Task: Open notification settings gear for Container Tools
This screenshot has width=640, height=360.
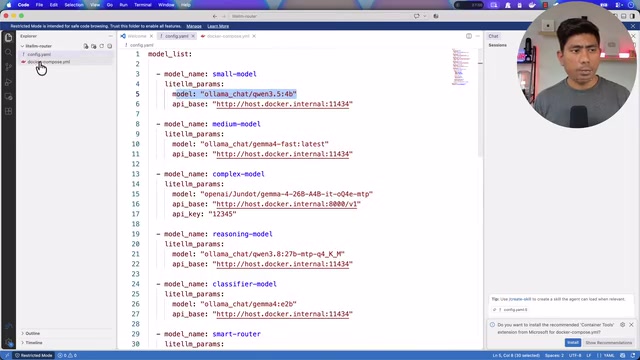Action: [x=622, y=324]
